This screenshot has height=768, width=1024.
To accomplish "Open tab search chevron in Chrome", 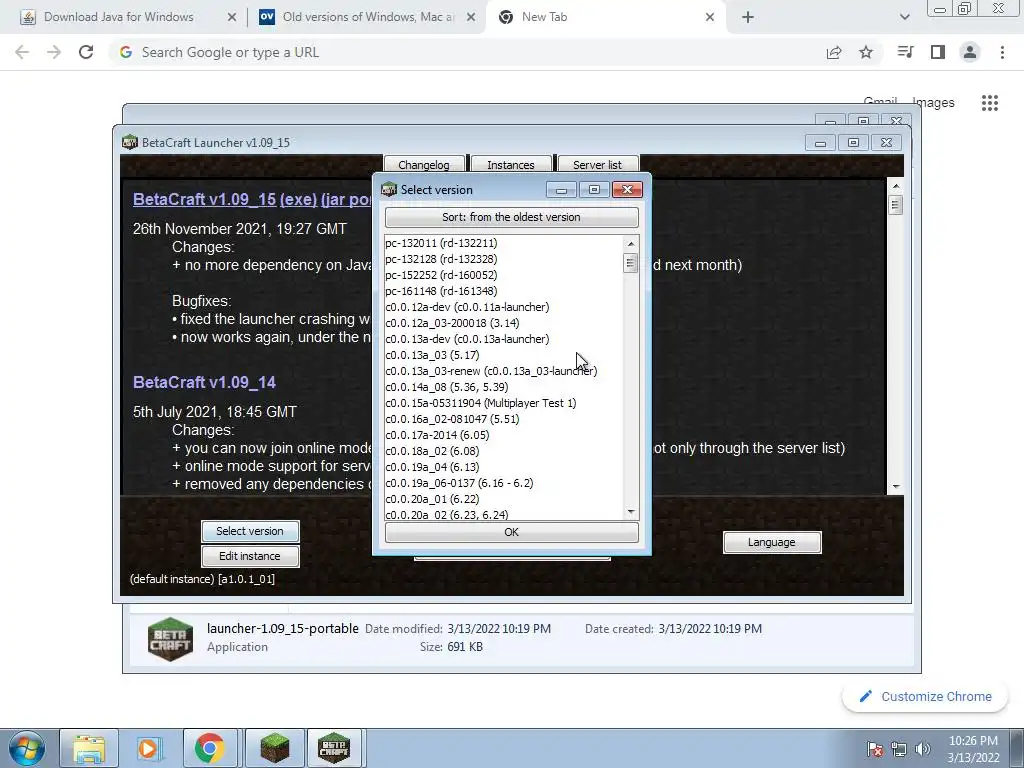I will click(x=904, y=18).
